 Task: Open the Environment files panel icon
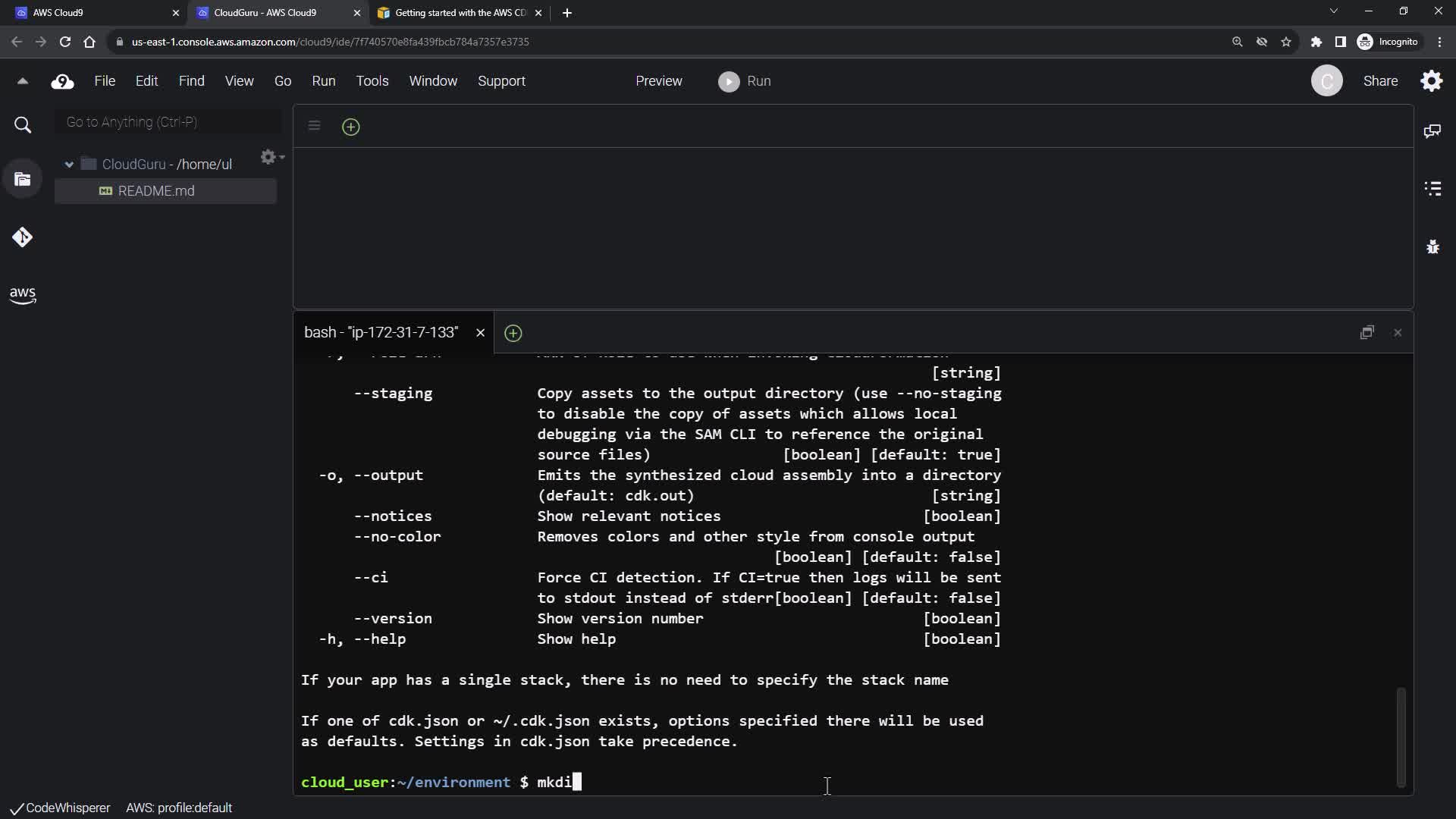point(22,179)
